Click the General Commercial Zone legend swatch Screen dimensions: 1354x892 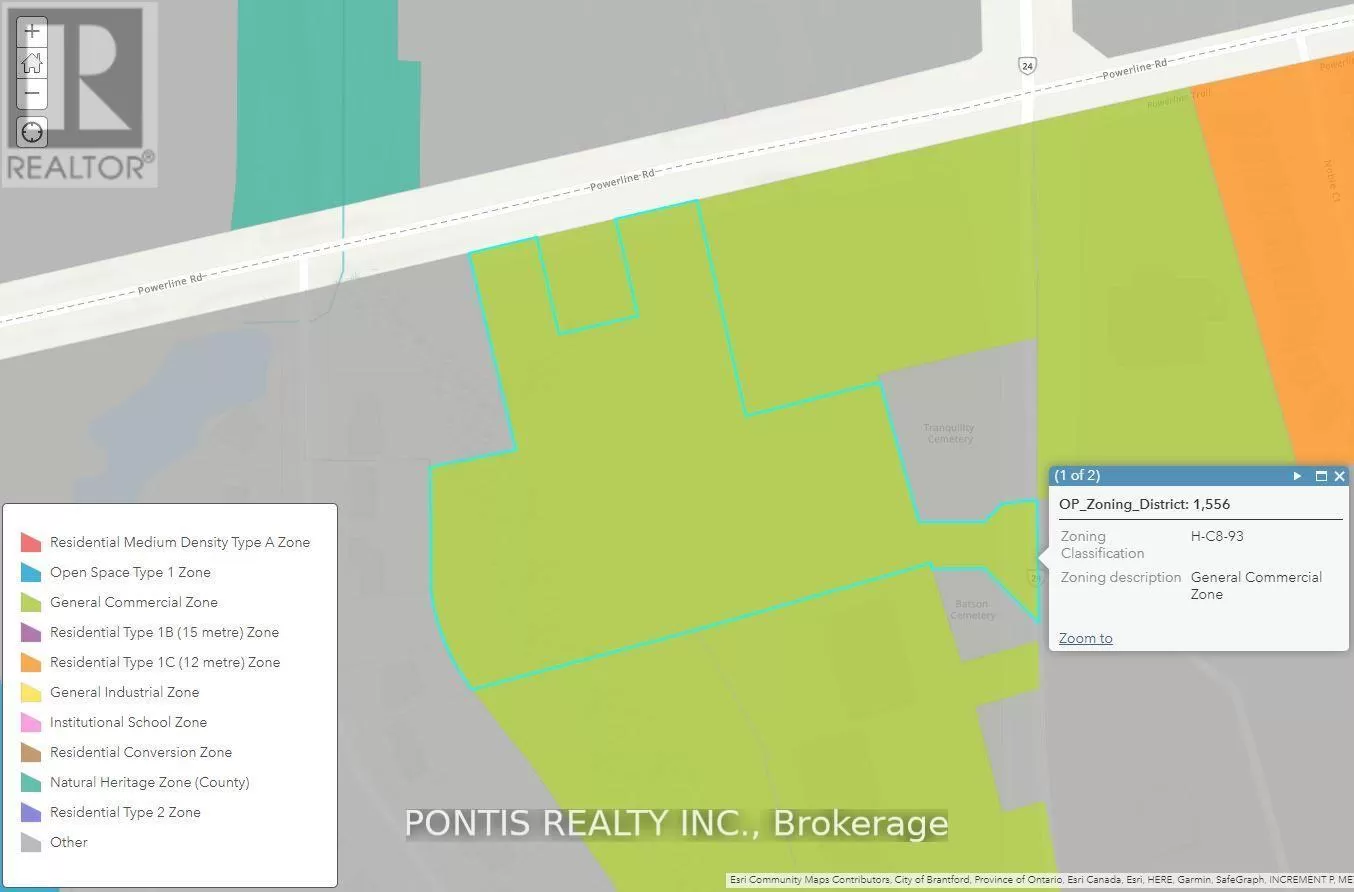pos(31,602)
